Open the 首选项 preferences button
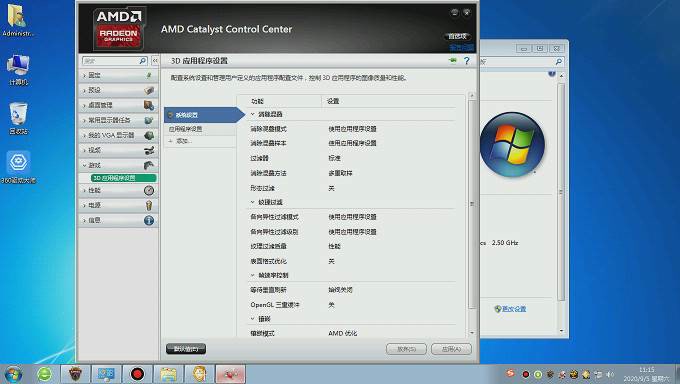The height and width of the screenshot is (384, 680). tap(458, 36)
